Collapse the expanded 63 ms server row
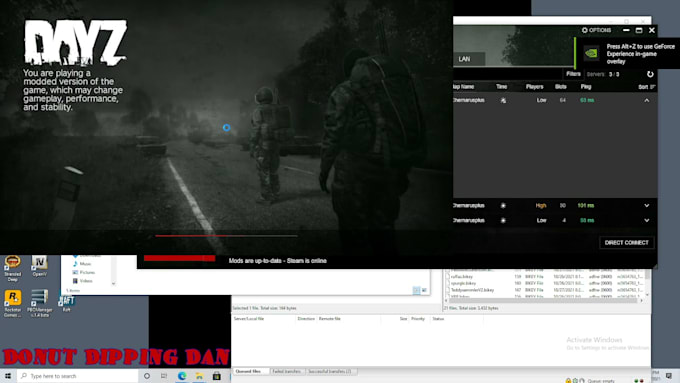This screenshot has height=383, width=680. tap(647, 100)
